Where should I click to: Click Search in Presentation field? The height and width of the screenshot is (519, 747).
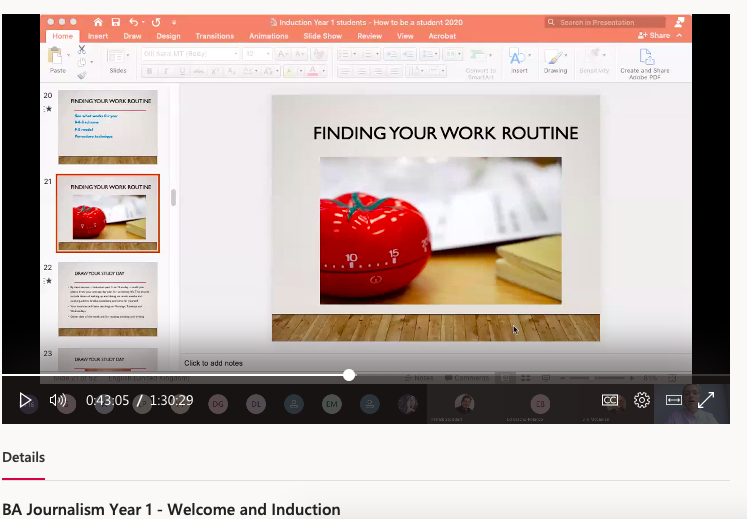click(x=605, y=22)
